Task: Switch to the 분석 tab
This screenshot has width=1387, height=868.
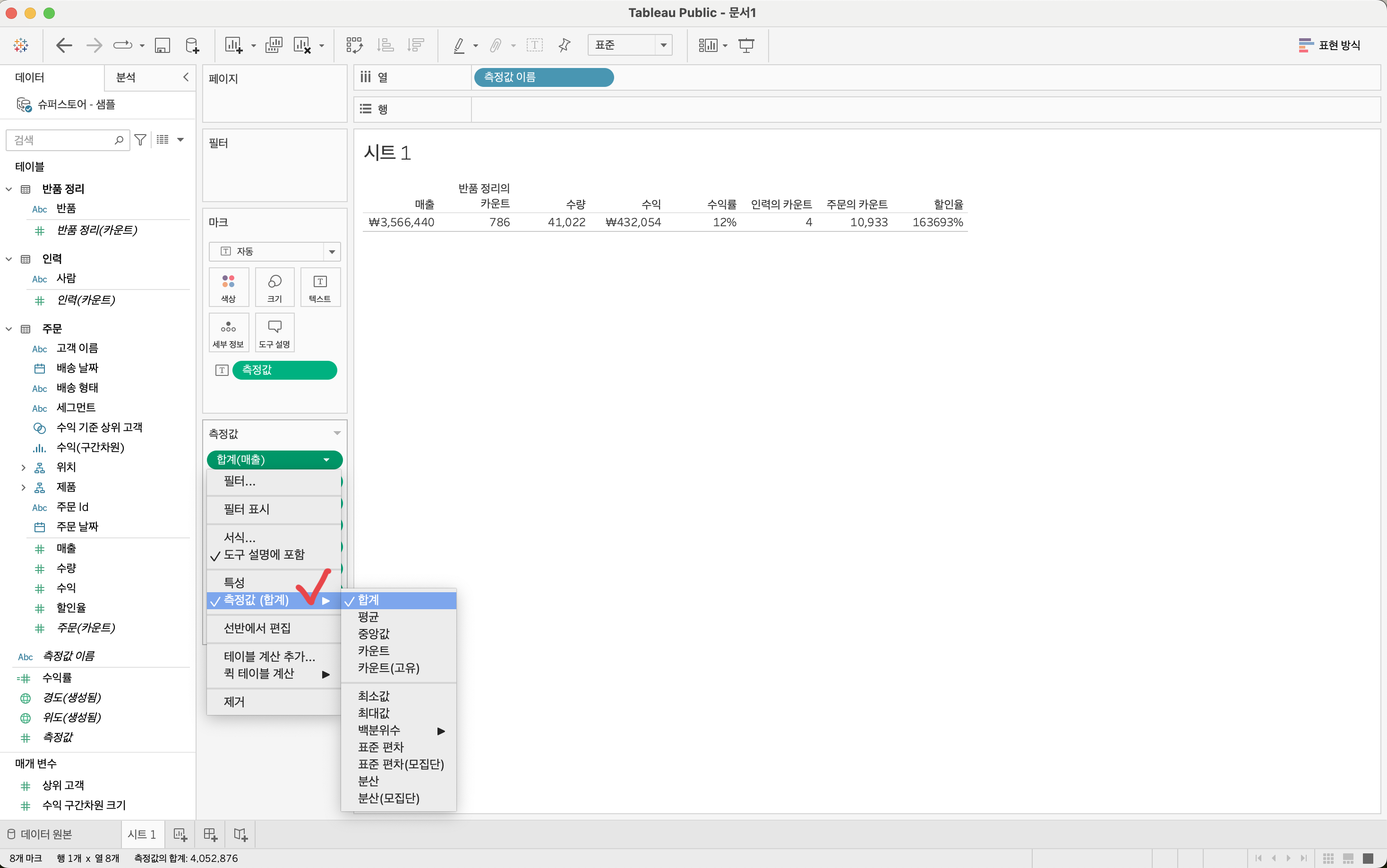Action: tap(126, 77)
